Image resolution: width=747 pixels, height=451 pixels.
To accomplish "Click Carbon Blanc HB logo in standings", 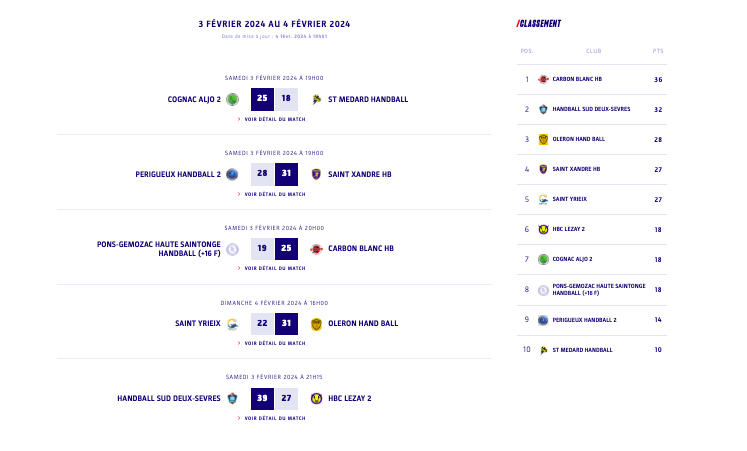I will click(x=543, y=79).
